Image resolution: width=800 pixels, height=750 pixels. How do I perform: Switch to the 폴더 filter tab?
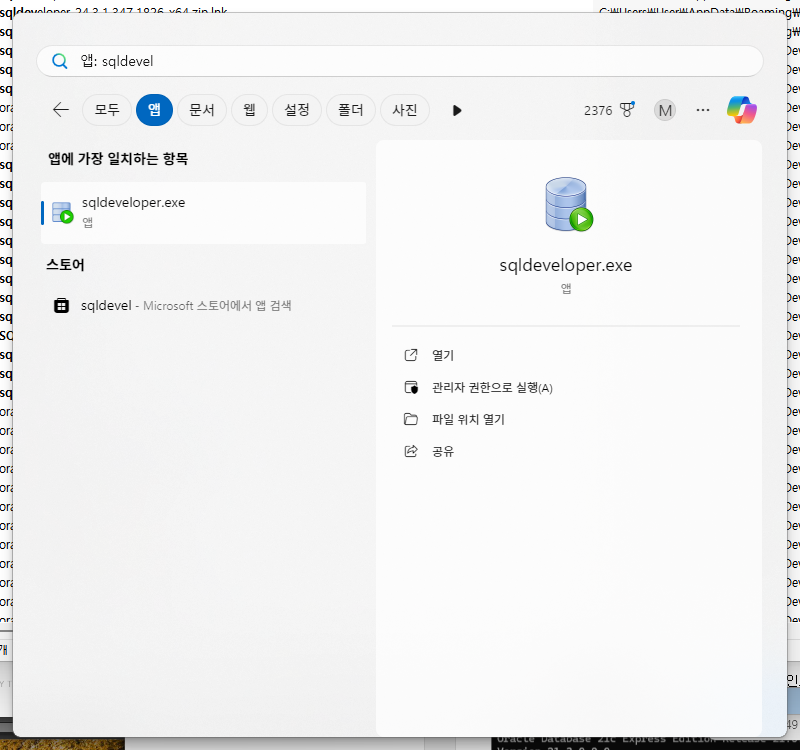tap(351, 110)
